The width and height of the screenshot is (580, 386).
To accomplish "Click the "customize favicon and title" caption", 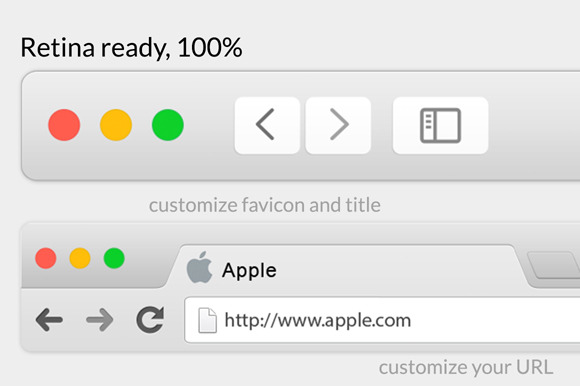I will tap(265, 205).
